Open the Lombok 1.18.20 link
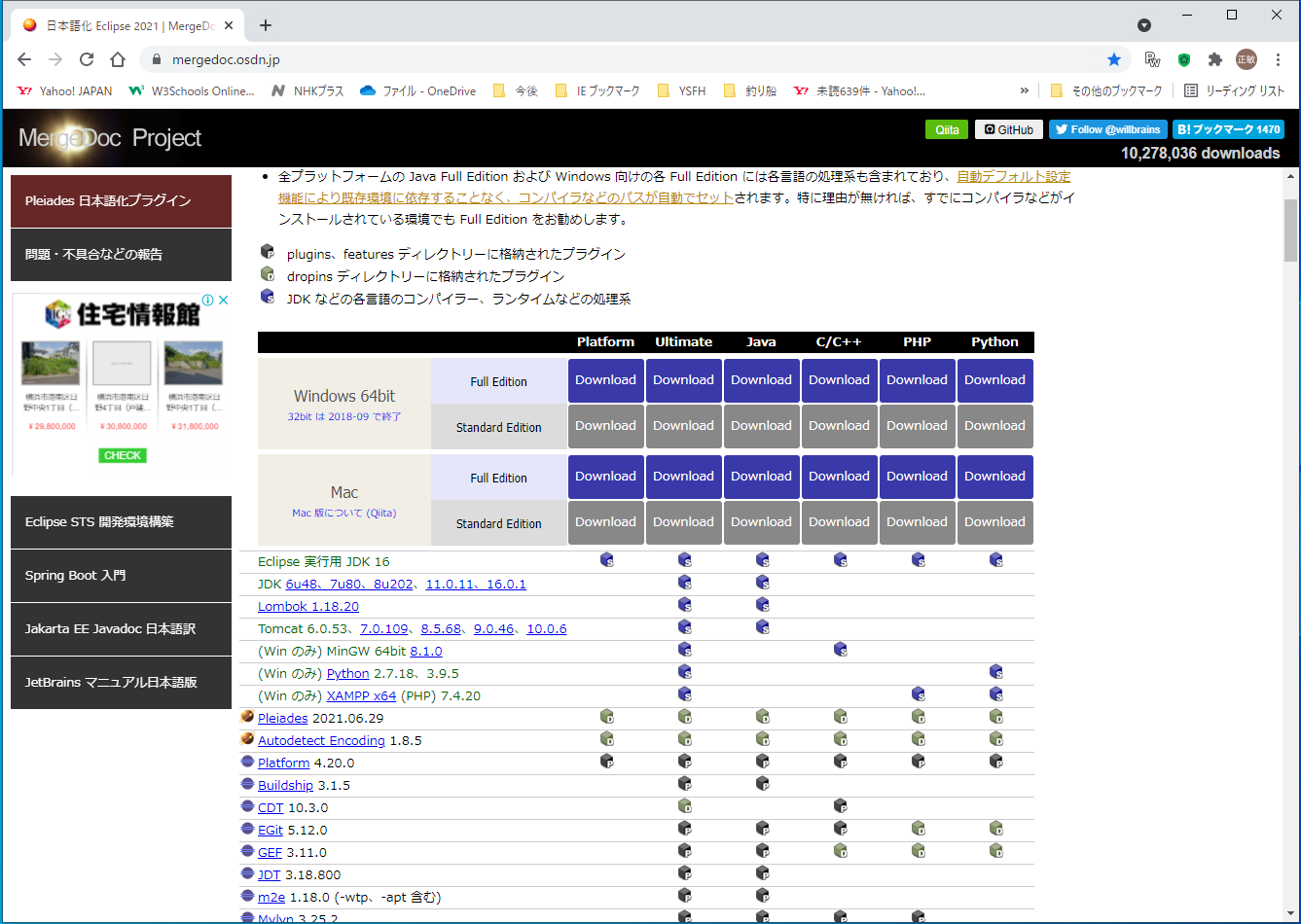Screen dimensions: 1301x924 click(x=308, y=606)
